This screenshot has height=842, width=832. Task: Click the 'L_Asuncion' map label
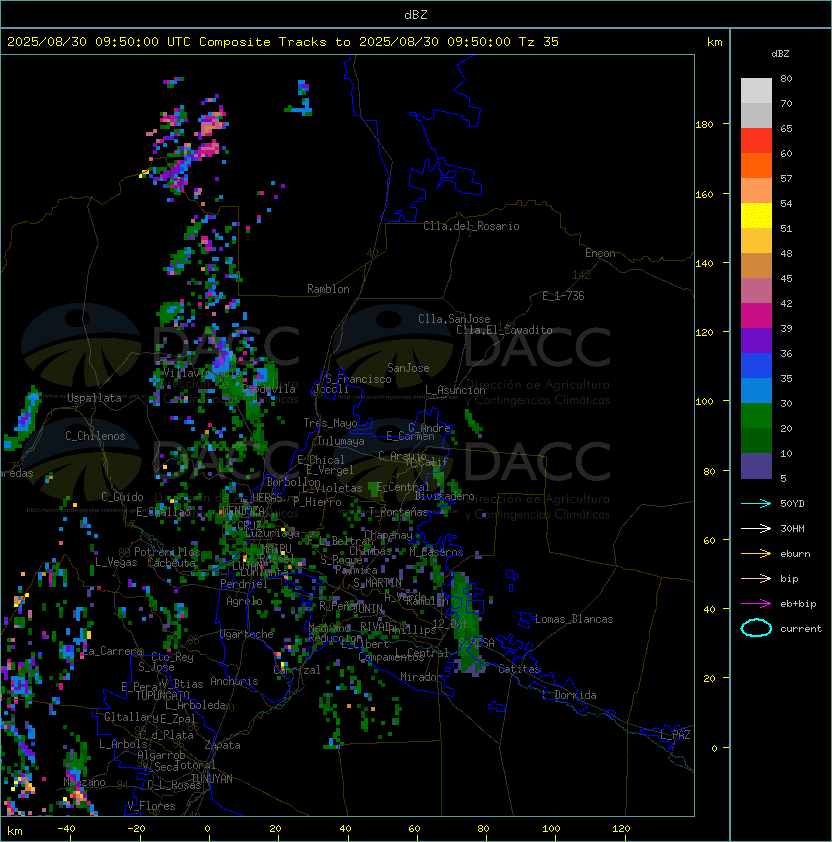pyautogui.click(x=455, y=390)
